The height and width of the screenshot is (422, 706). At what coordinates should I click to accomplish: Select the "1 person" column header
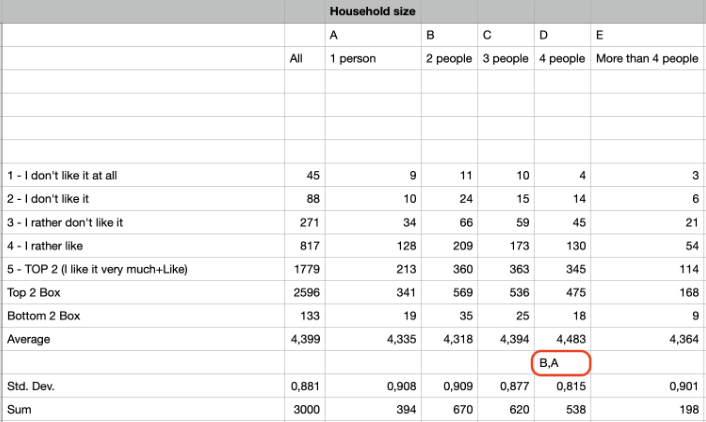tap(373, 58)
